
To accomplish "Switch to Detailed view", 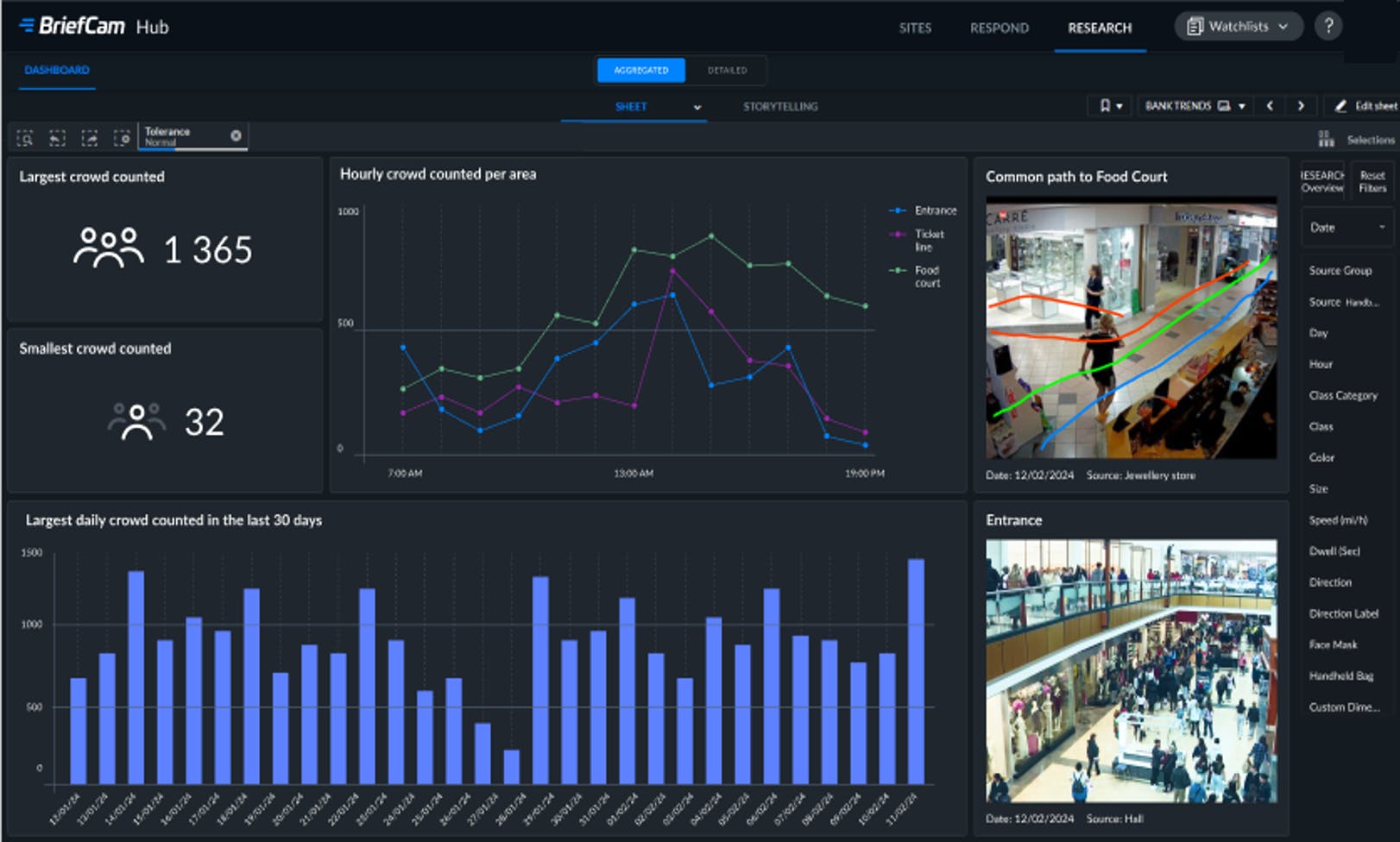I will [727, 71].
